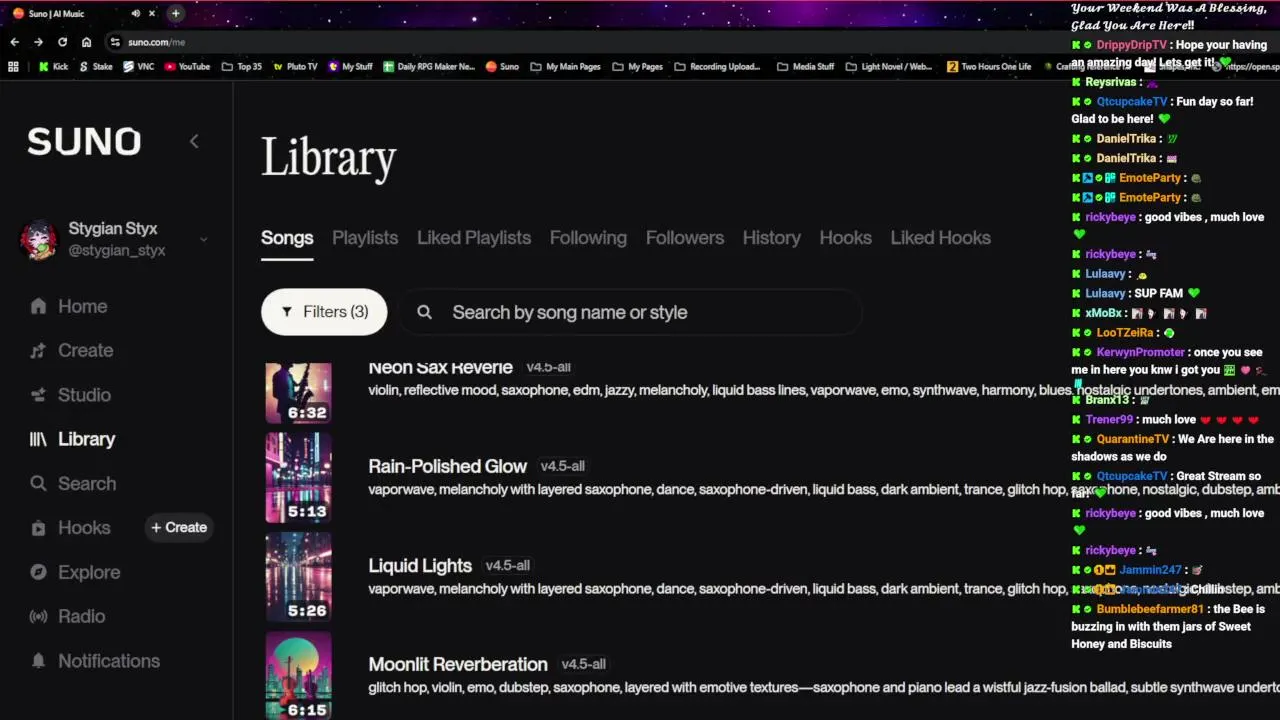Open Studio in the sidebar
This screenshot has width=1280, height=720.
(70, 395)
